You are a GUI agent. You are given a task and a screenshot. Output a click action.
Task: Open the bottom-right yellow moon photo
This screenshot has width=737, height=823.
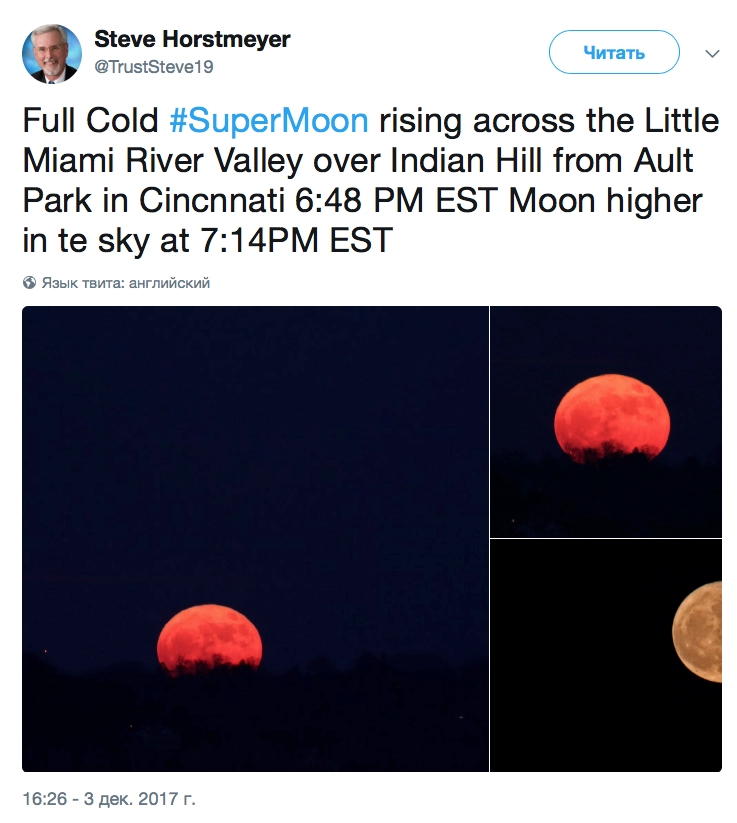coord(605,655)
